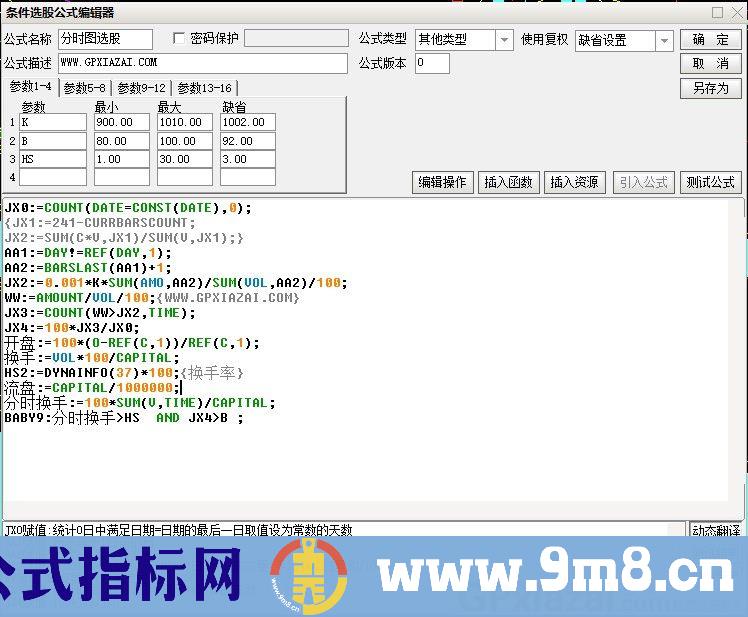Open the 公式类型 dropdown arrow
748x617 pixels.
[x=504, y=40]
